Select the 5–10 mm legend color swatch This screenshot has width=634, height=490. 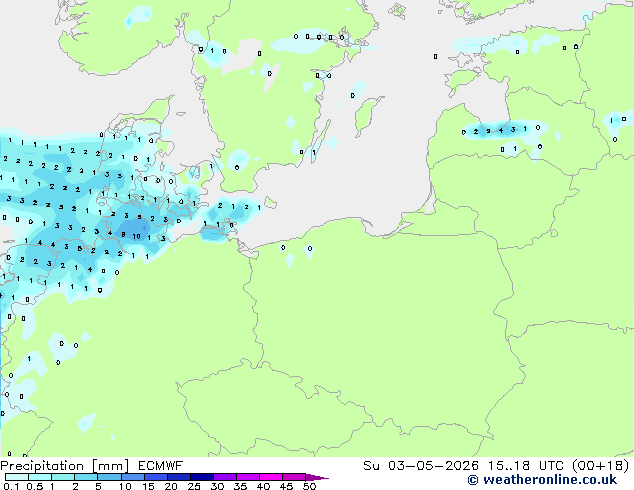tap(109, 477)
